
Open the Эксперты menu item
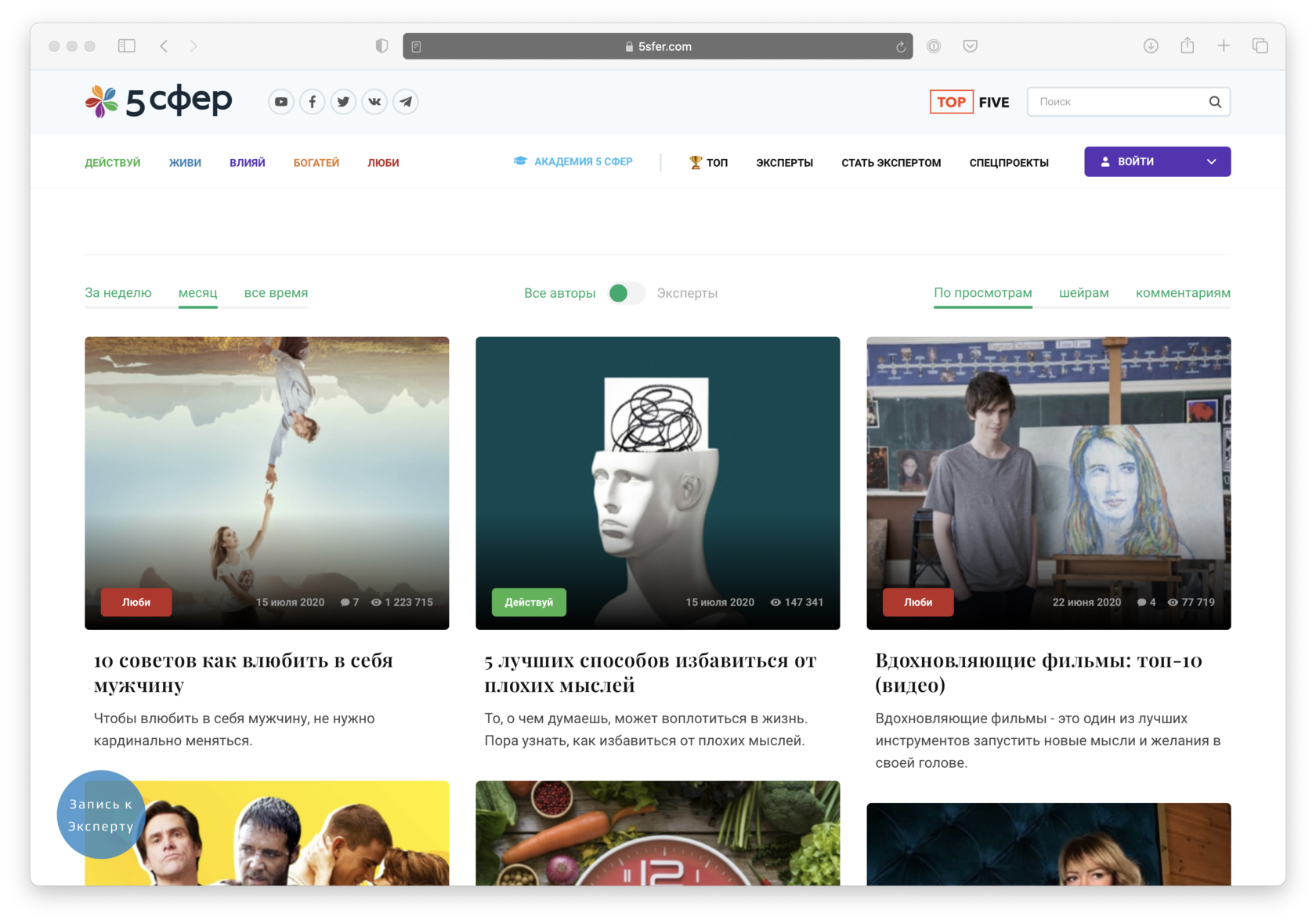click(784, 163)
